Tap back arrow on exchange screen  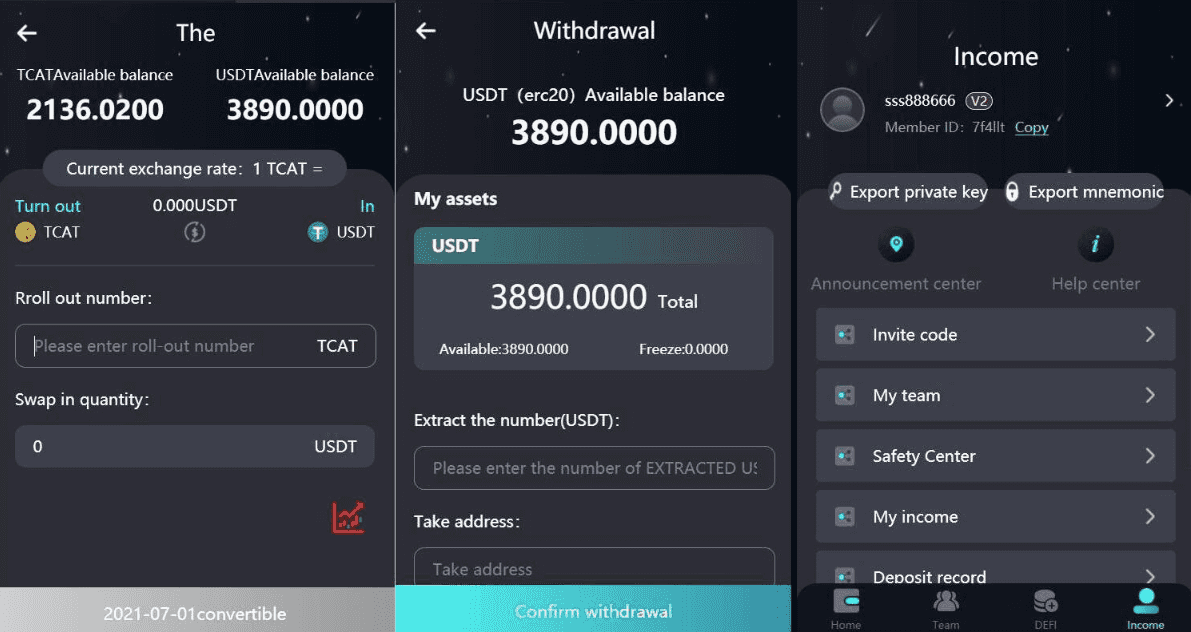[x=27, y=33]
